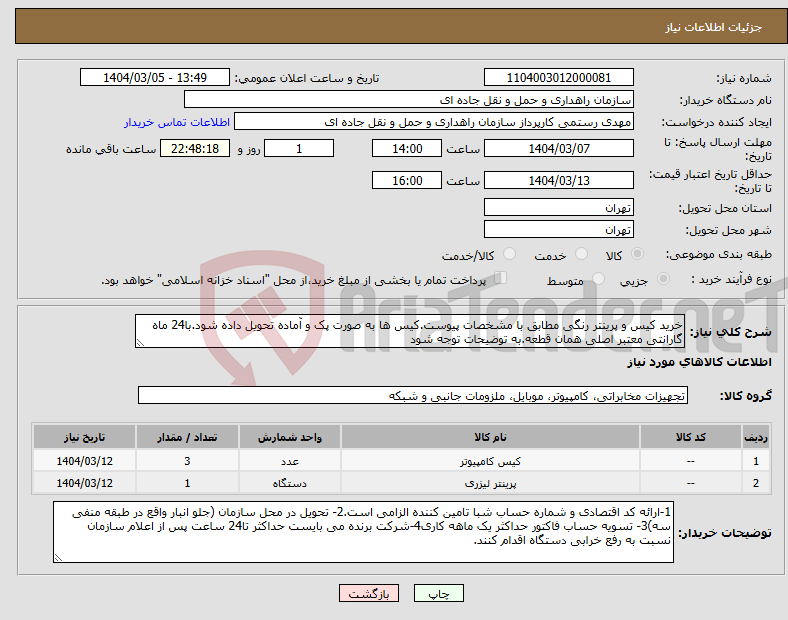
Task: Click the تعداد / مقدار column header
Action: pos(187,437)
